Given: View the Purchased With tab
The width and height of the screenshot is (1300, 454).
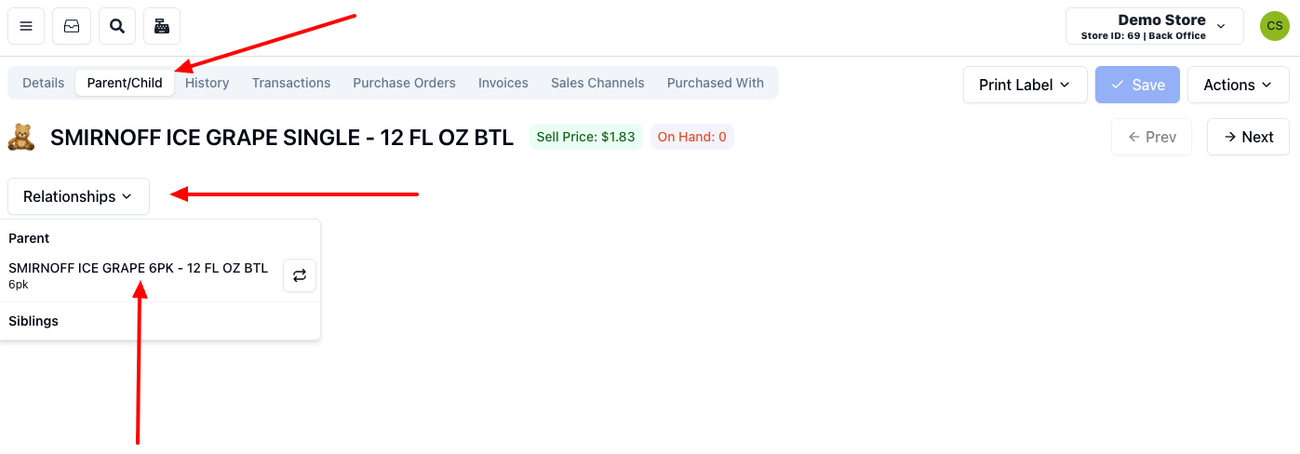Looking at the screenshot, I should [715, 83].
